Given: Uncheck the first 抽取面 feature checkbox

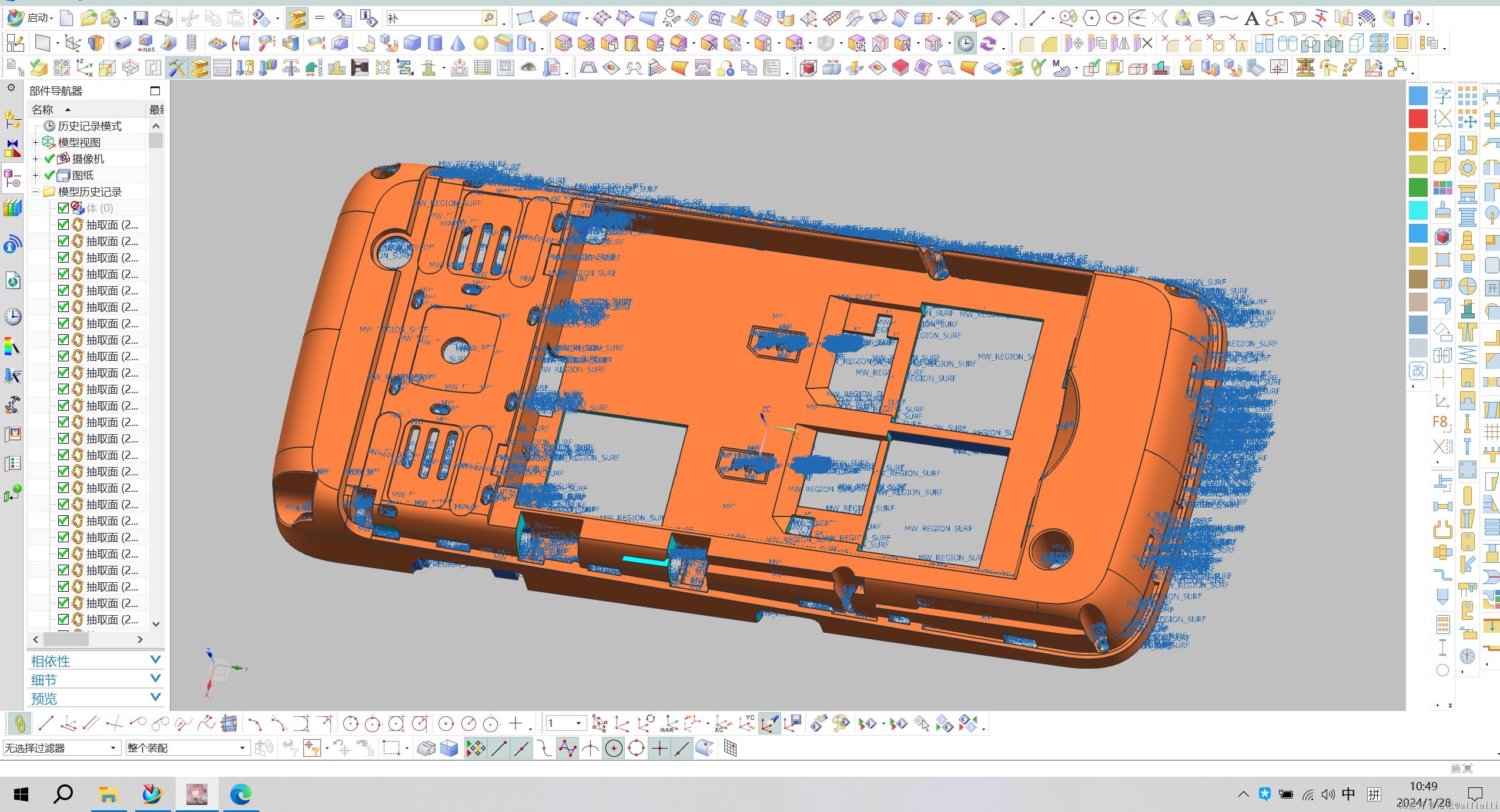Looking at the screenshot, I should pos(63,224).
